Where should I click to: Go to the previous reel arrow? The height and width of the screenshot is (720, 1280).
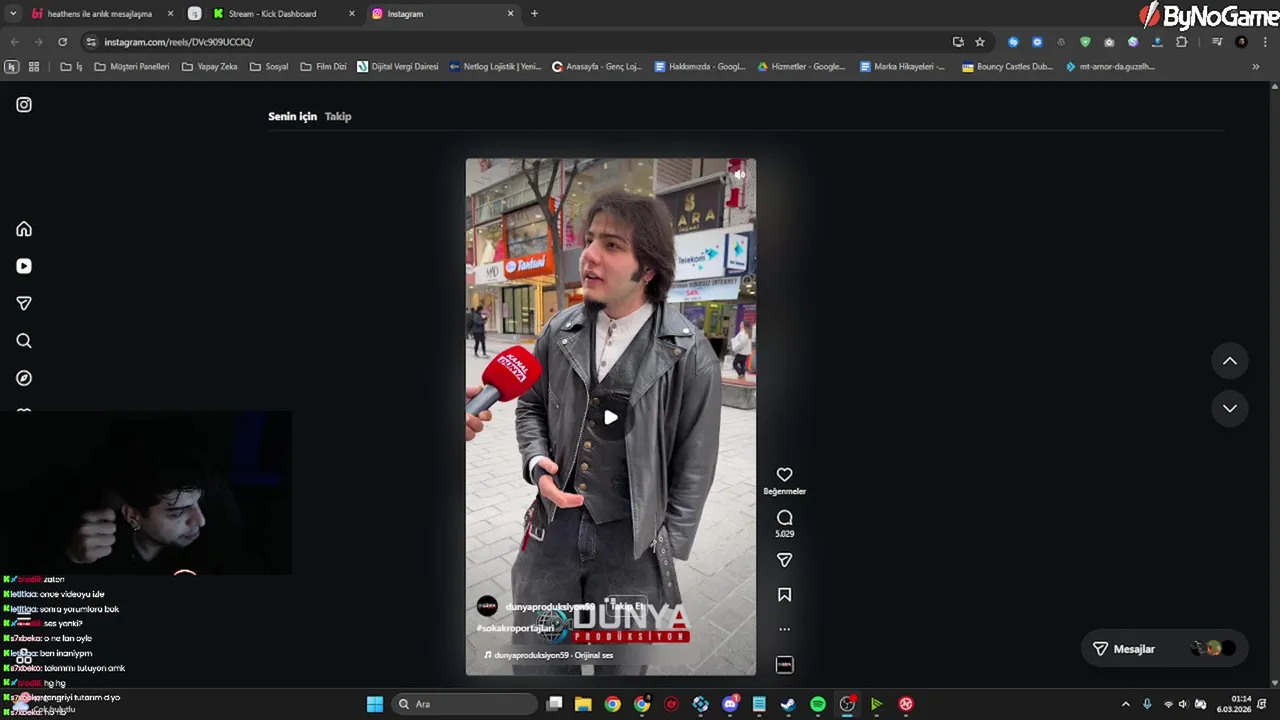click(1230, 361)
